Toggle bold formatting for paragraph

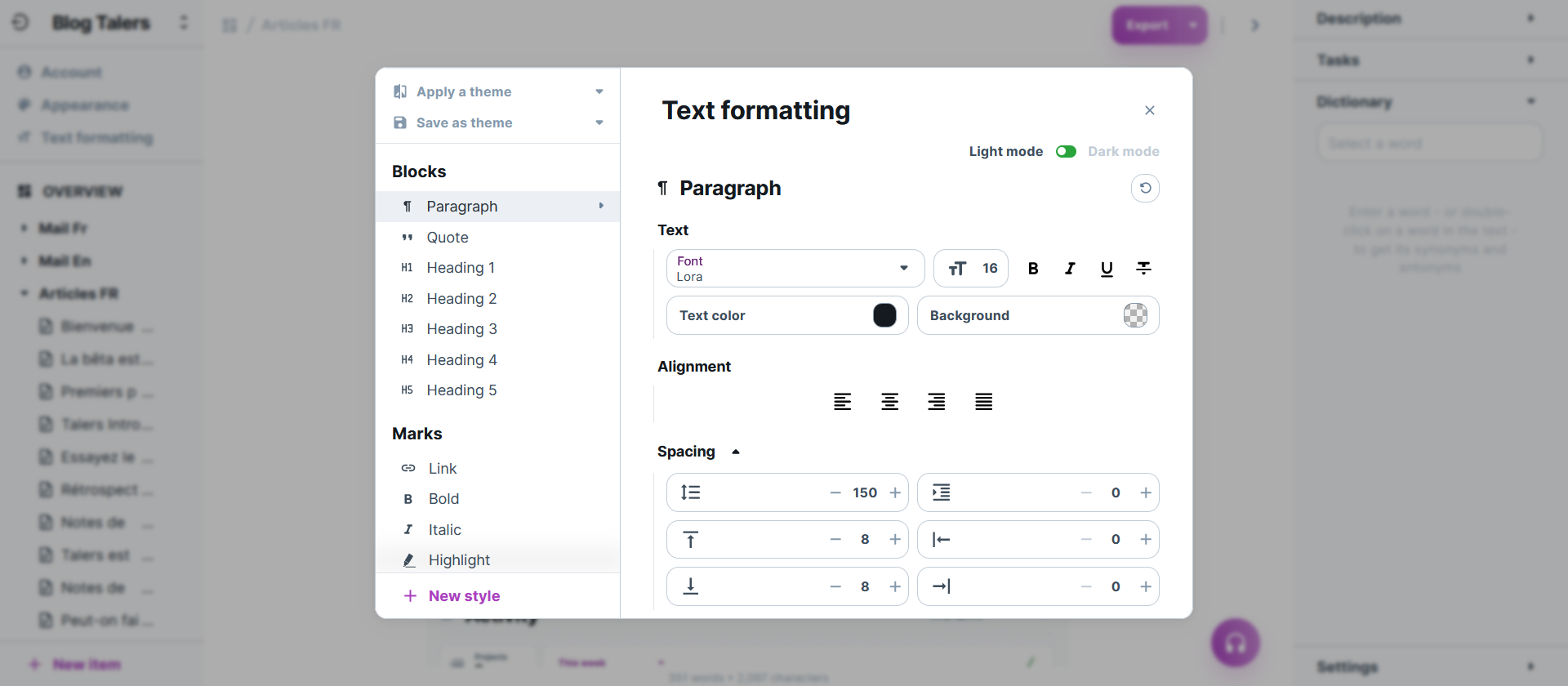coord(1033,269)
